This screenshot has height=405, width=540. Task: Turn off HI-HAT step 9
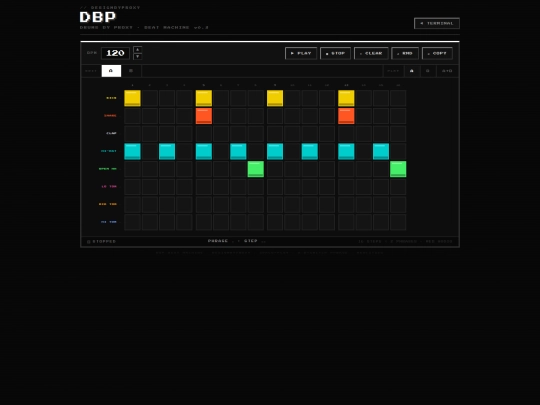[275, 152]
